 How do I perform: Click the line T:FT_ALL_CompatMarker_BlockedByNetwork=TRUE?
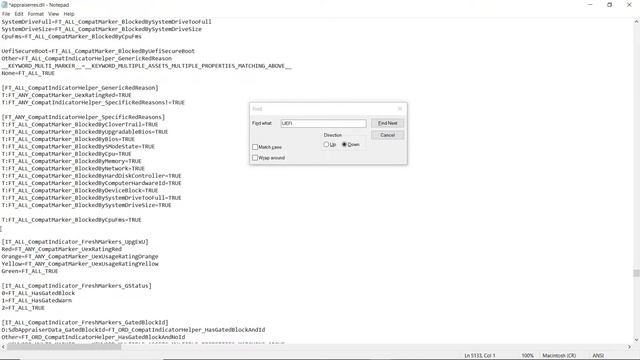[73, 169]
